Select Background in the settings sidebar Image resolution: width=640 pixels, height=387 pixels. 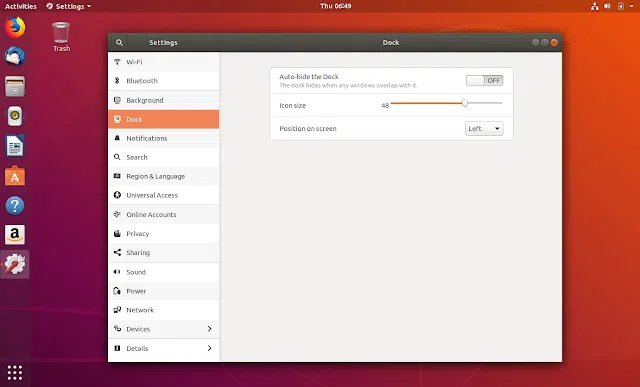coord(164,100)
